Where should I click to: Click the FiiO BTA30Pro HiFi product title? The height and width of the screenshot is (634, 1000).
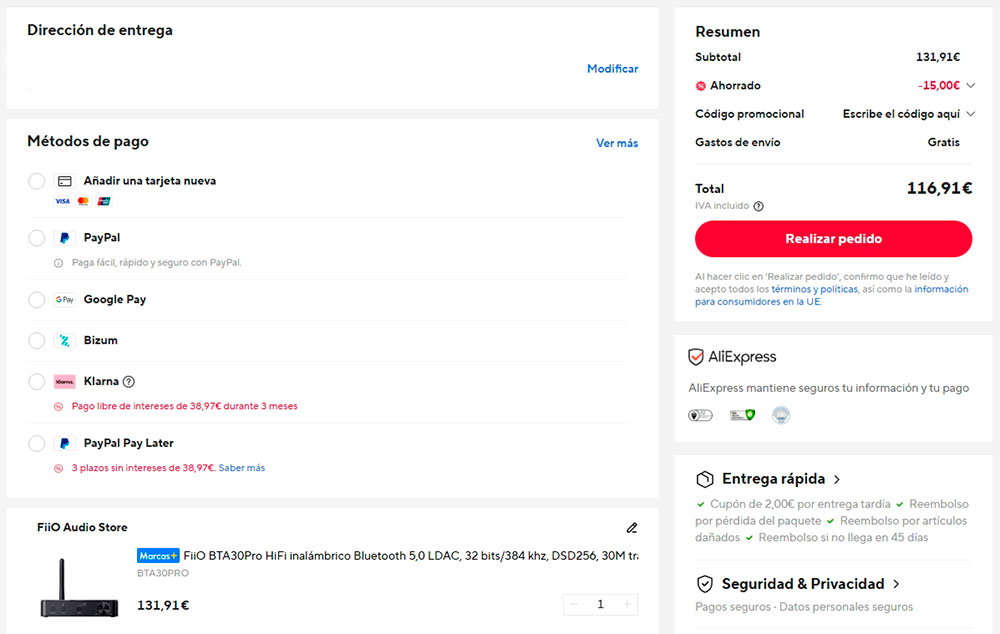point(411,556)
